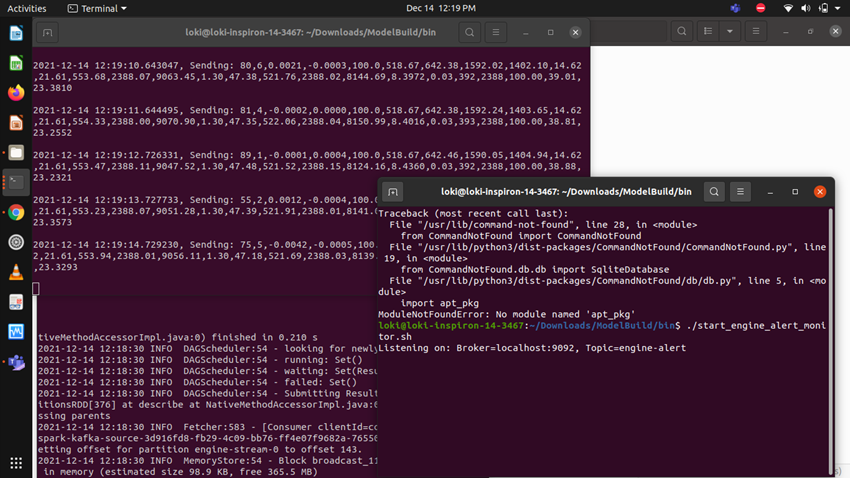This screenshot has width=850, height=478.
Task: Close the front terminal window
Action: [x=820, y=192]
